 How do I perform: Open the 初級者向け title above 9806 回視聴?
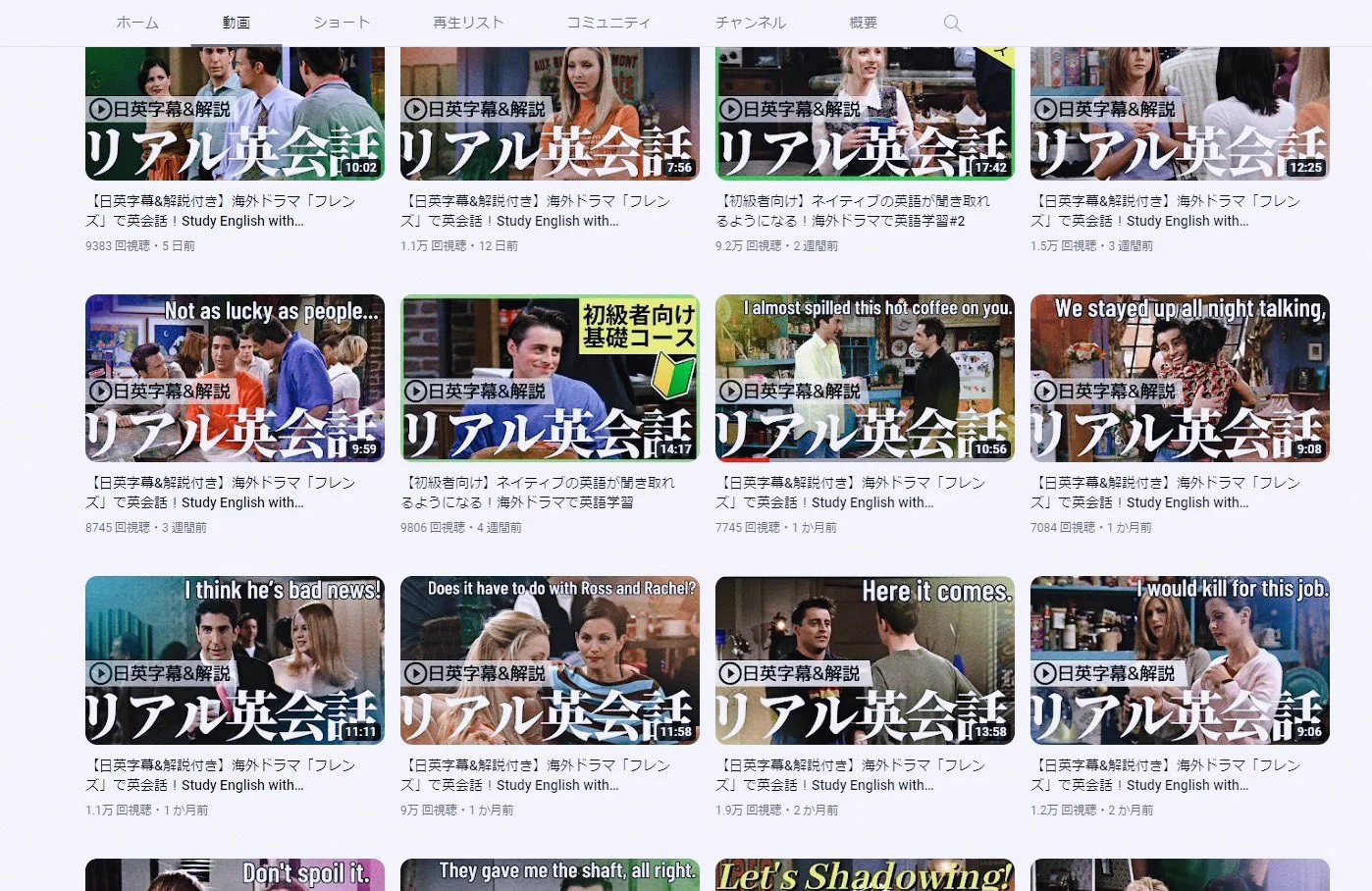pyautogui.click(x=539, y=493)
